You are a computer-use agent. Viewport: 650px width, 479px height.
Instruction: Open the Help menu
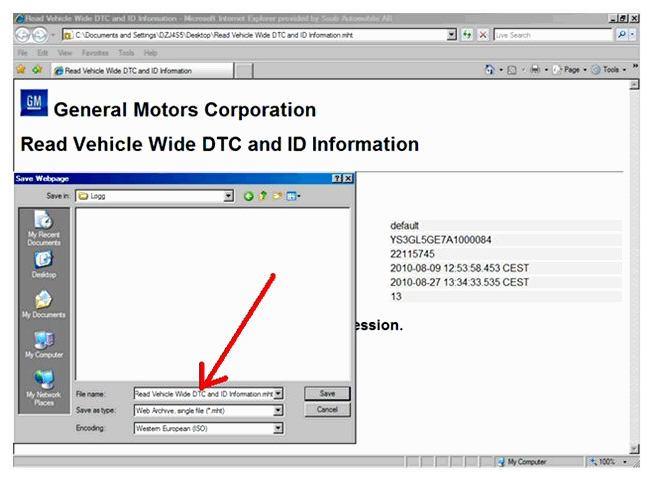150,53
